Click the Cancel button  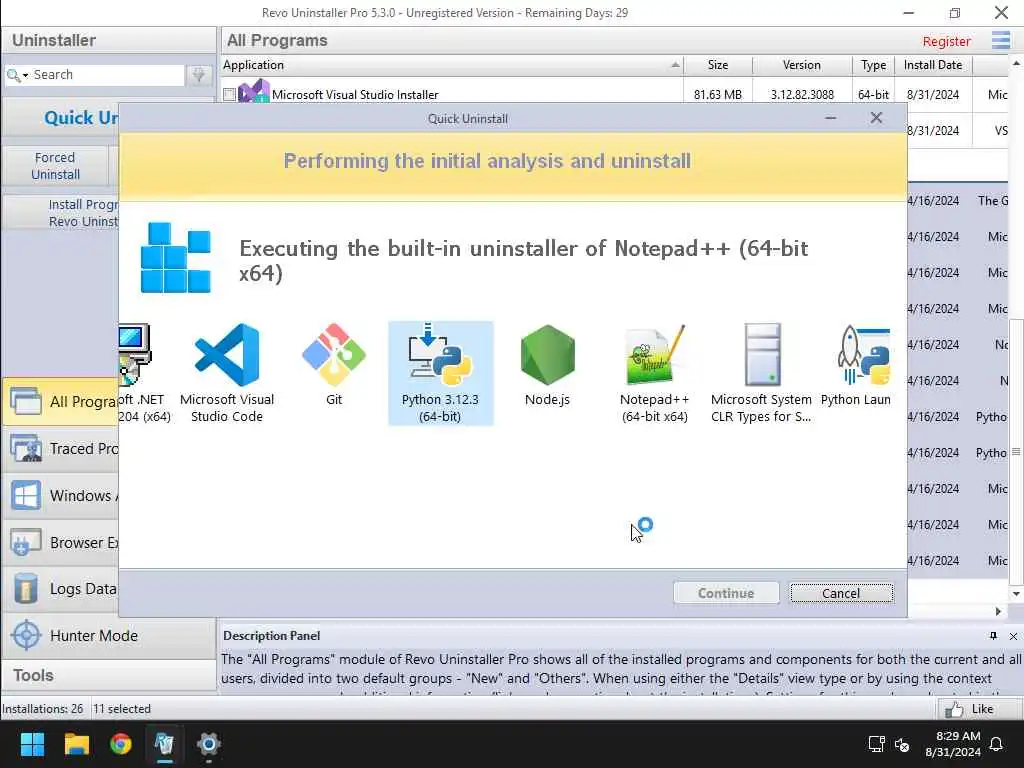(841, 593)
